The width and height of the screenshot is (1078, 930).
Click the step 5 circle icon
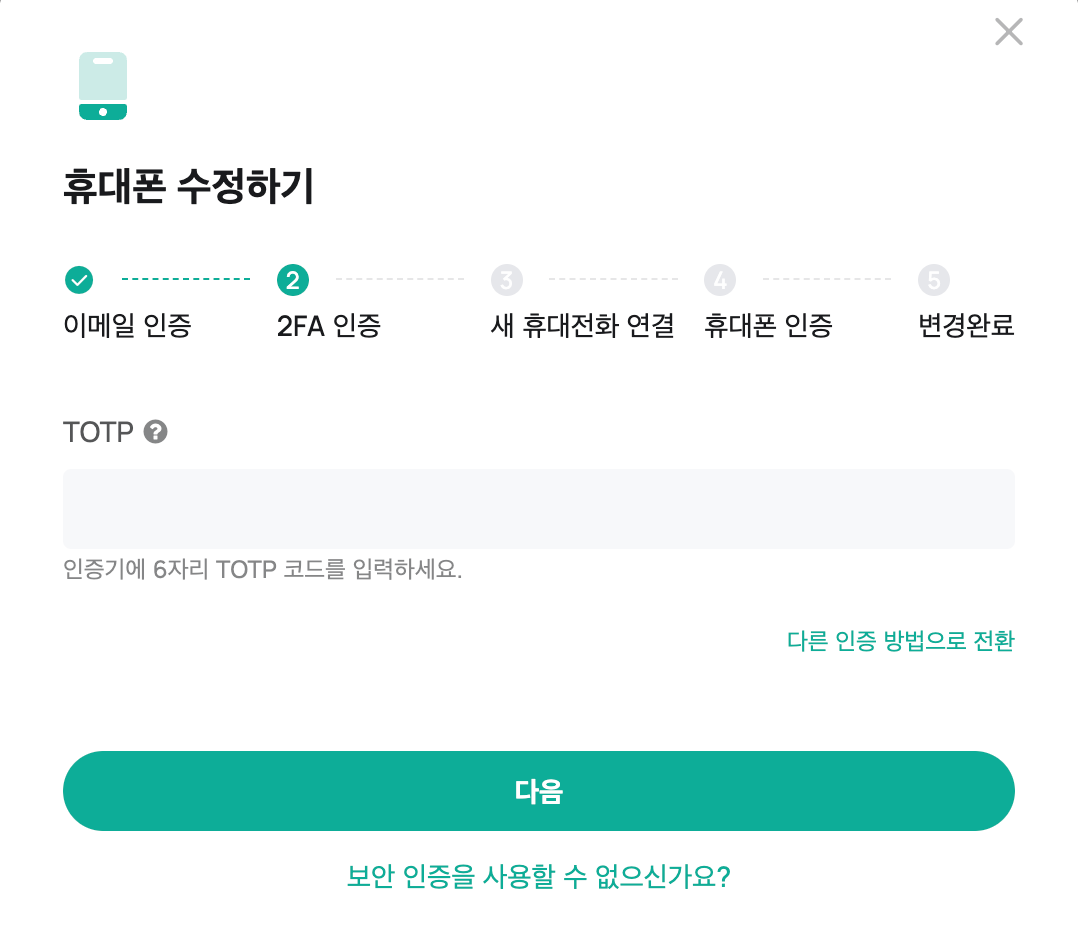point(933,280)
